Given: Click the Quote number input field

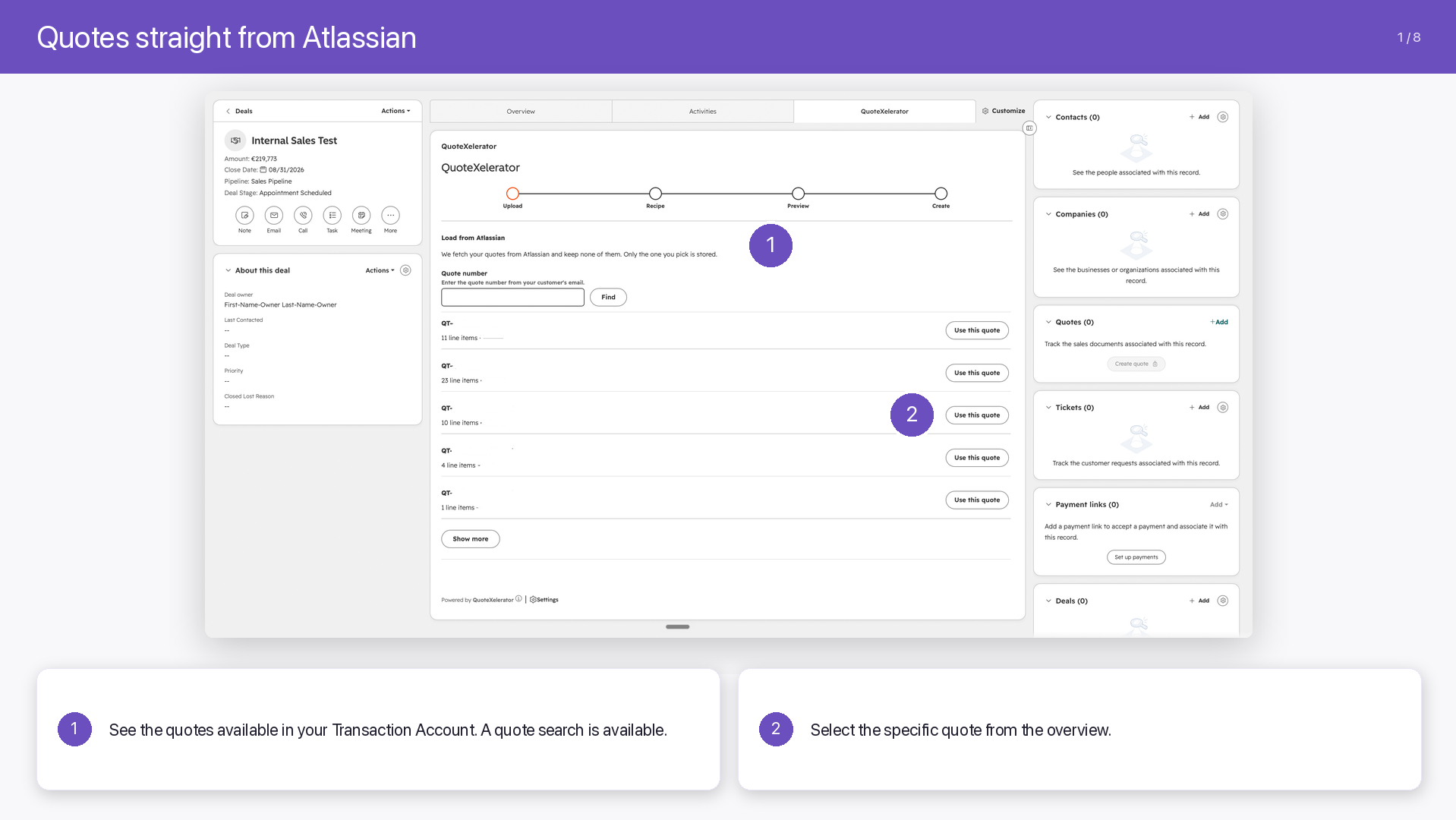Looking at the screenshot, I should pyautogui.click(x=512, y=298).
